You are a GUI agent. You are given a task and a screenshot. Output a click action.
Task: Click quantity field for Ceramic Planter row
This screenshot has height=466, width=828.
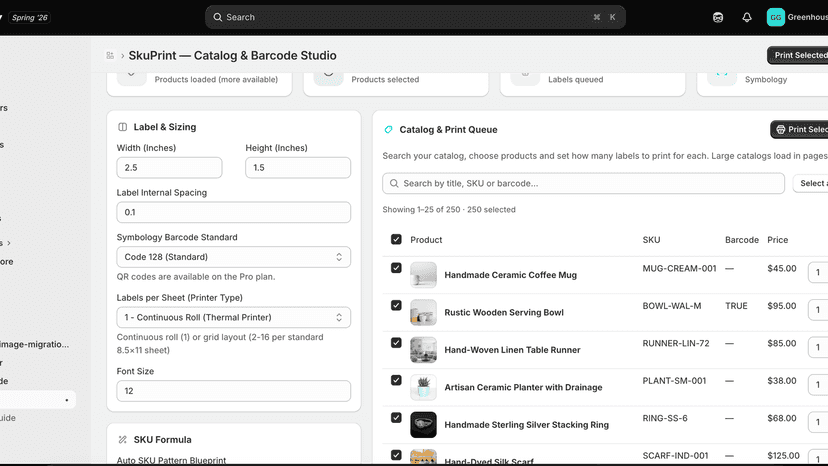(818, 385)
